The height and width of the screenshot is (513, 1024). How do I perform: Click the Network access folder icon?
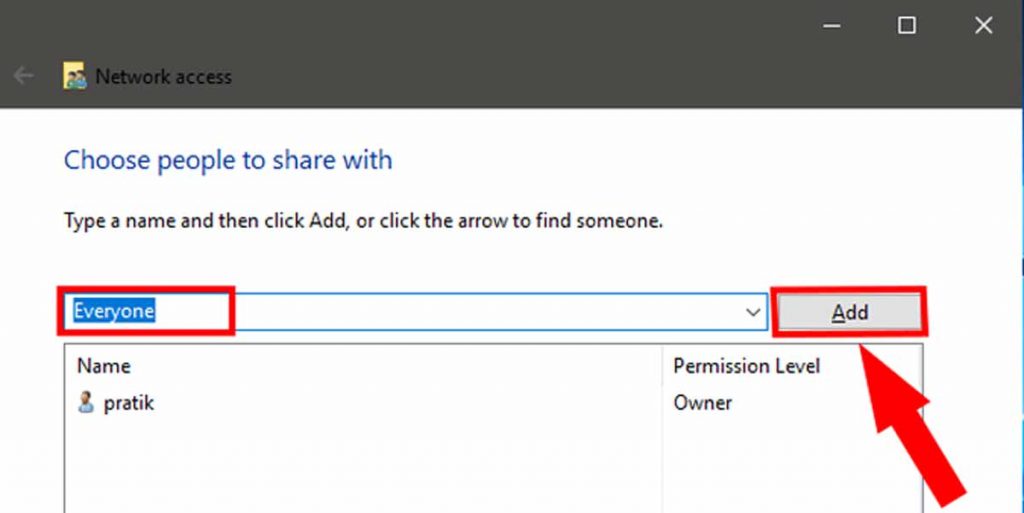(74, 76)
